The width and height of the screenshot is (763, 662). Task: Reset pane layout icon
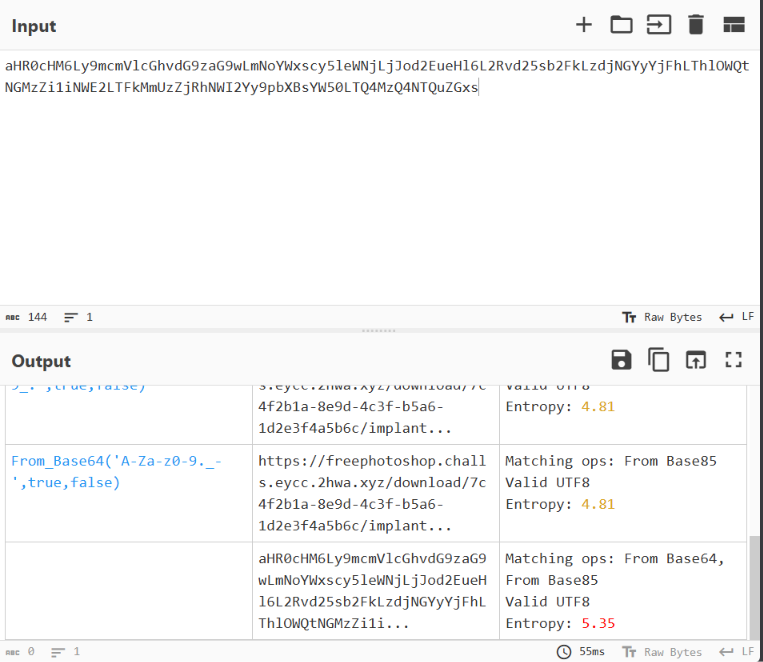(x=734, y=25)
